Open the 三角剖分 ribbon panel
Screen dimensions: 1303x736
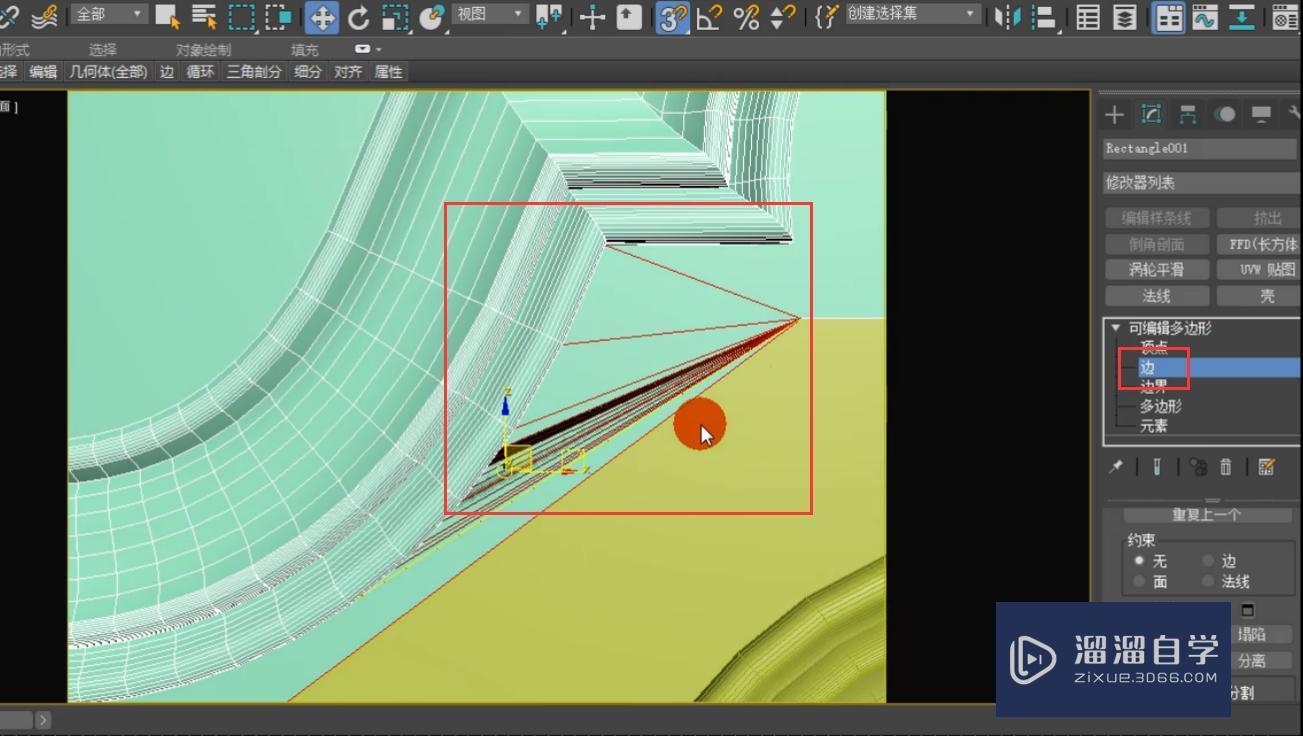click(254, 72)
